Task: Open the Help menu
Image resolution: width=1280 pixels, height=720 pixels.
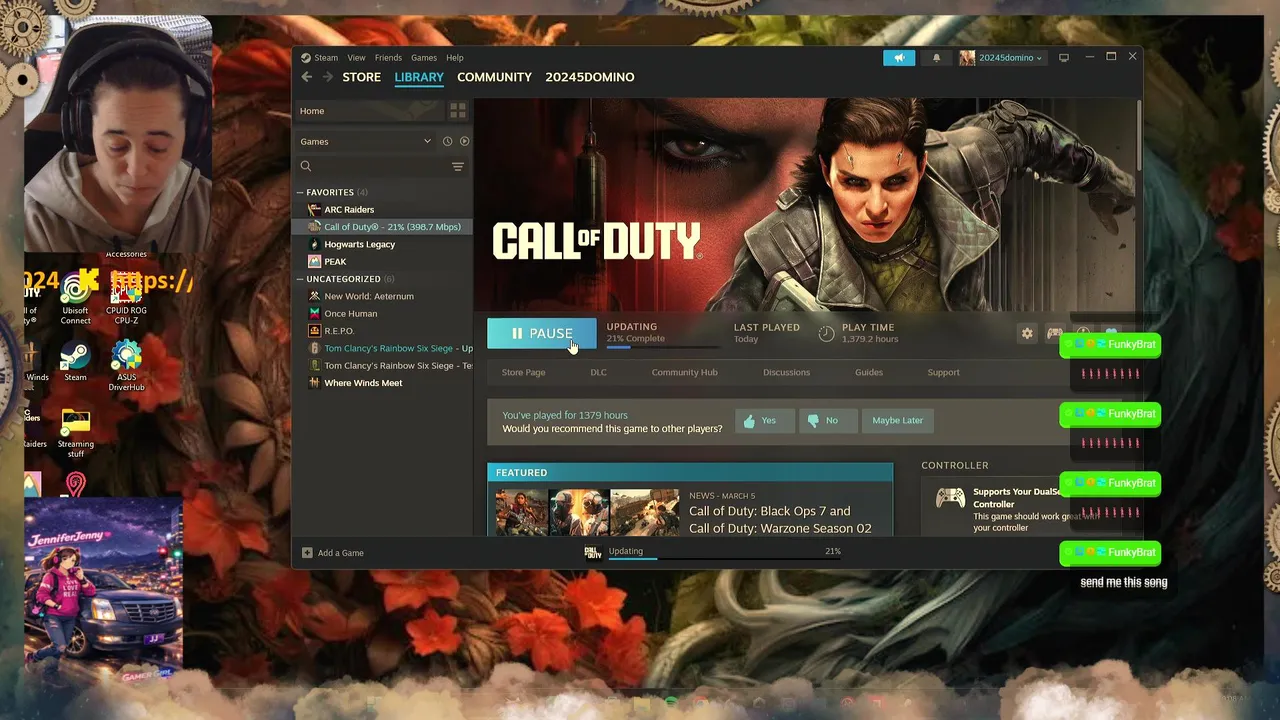Action: tap(455, 58)
